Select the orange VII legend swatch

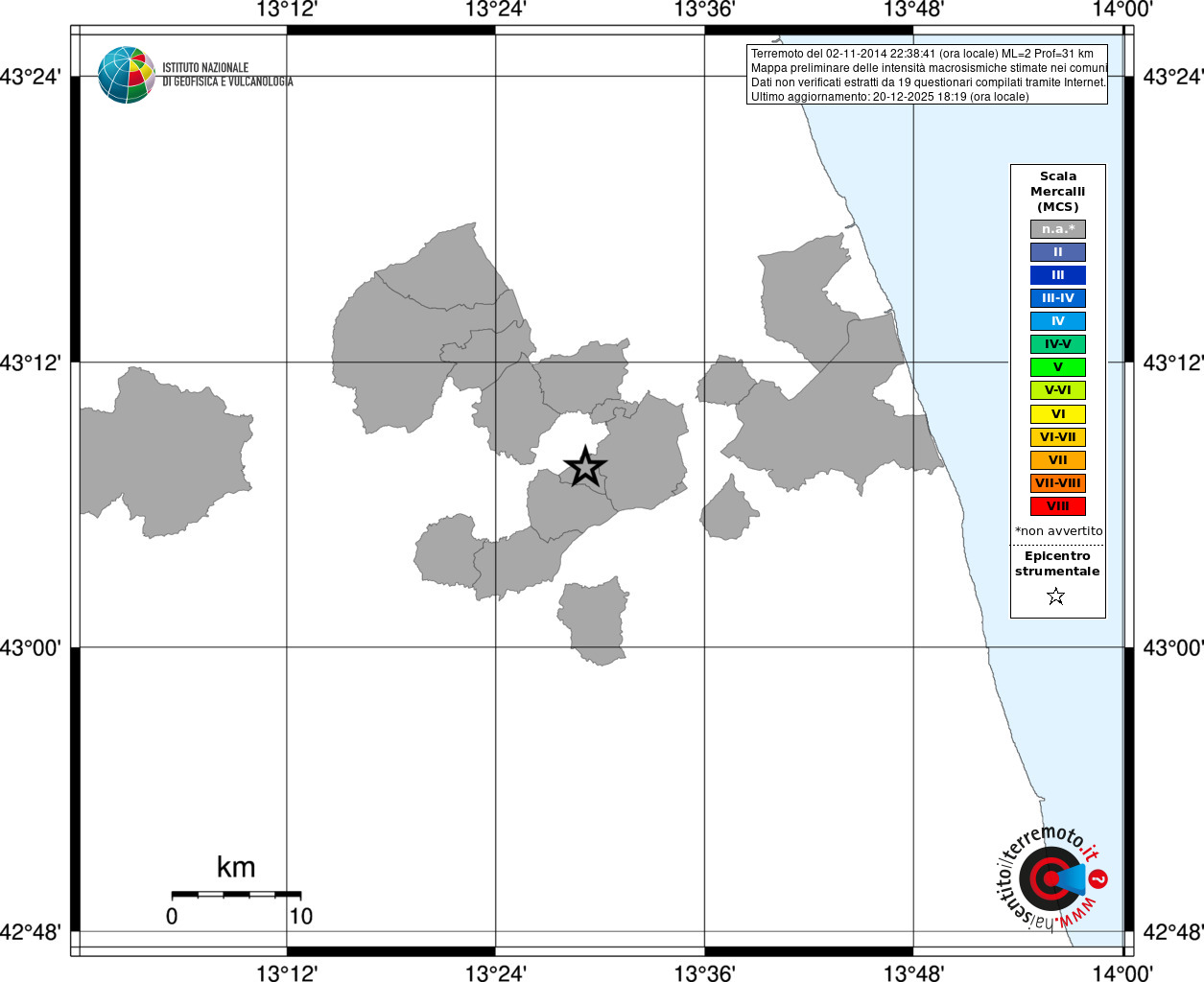pos(1058,460)
